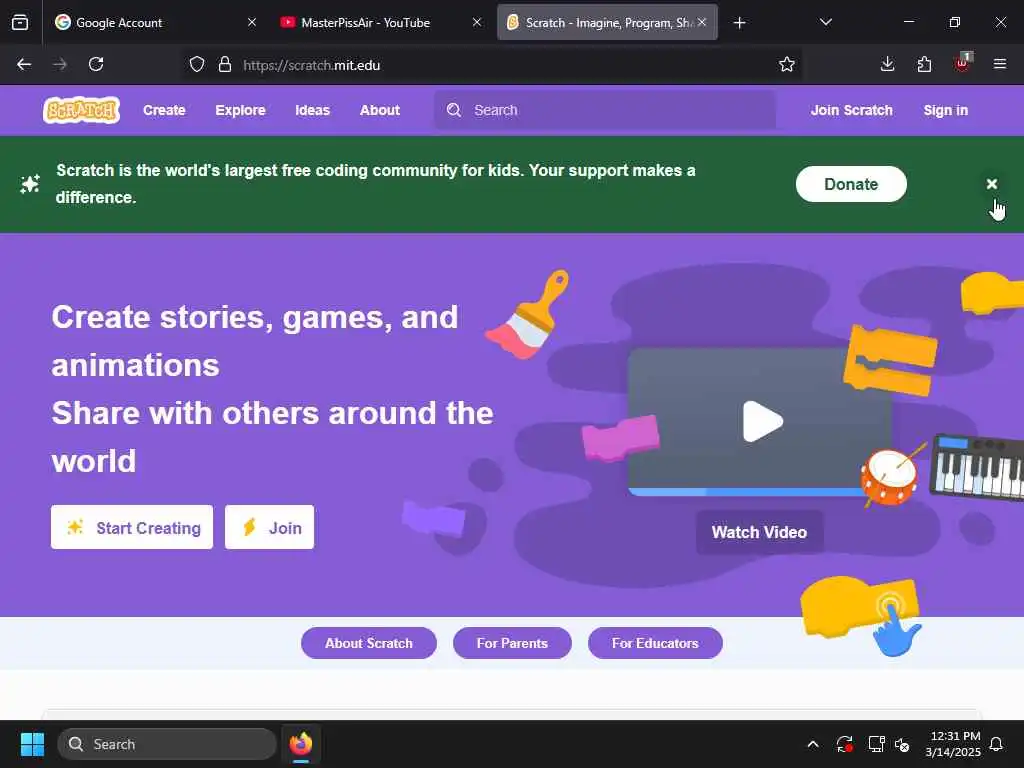Image resolution: width=1024 pixels, height=768 pixels.
Task: Open the sync status tray icon
Action: click(x=844, y=744)
